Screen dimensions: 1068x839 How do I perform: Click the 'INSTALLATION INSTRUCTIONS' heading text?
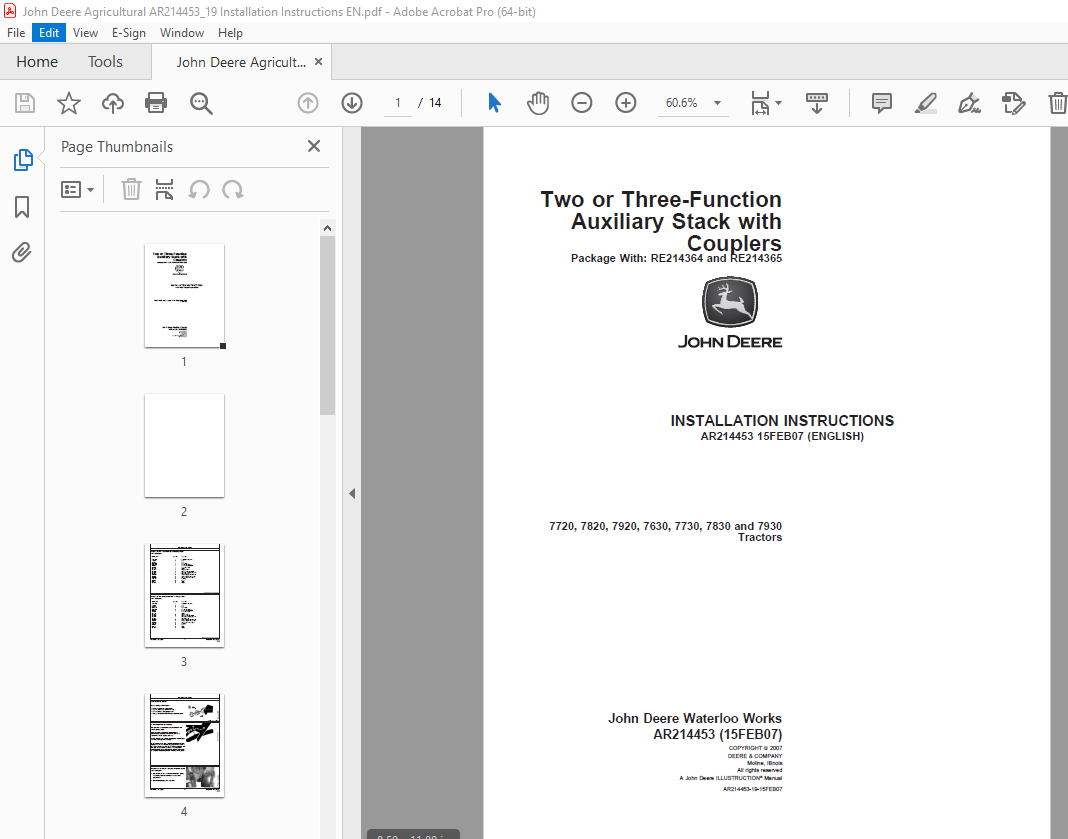tap(782, 421)
